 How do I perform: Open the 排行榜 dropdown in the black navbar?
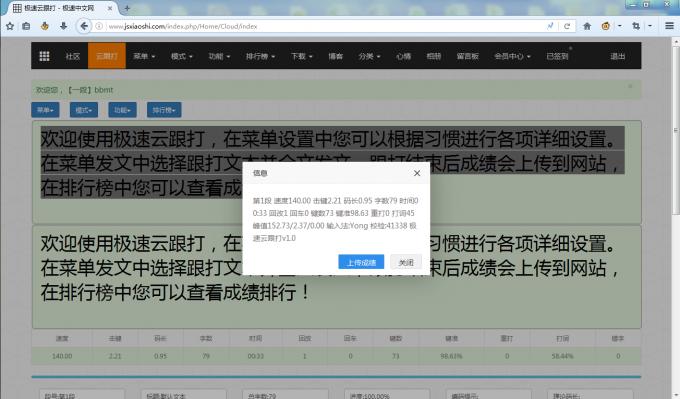[260, 56]
